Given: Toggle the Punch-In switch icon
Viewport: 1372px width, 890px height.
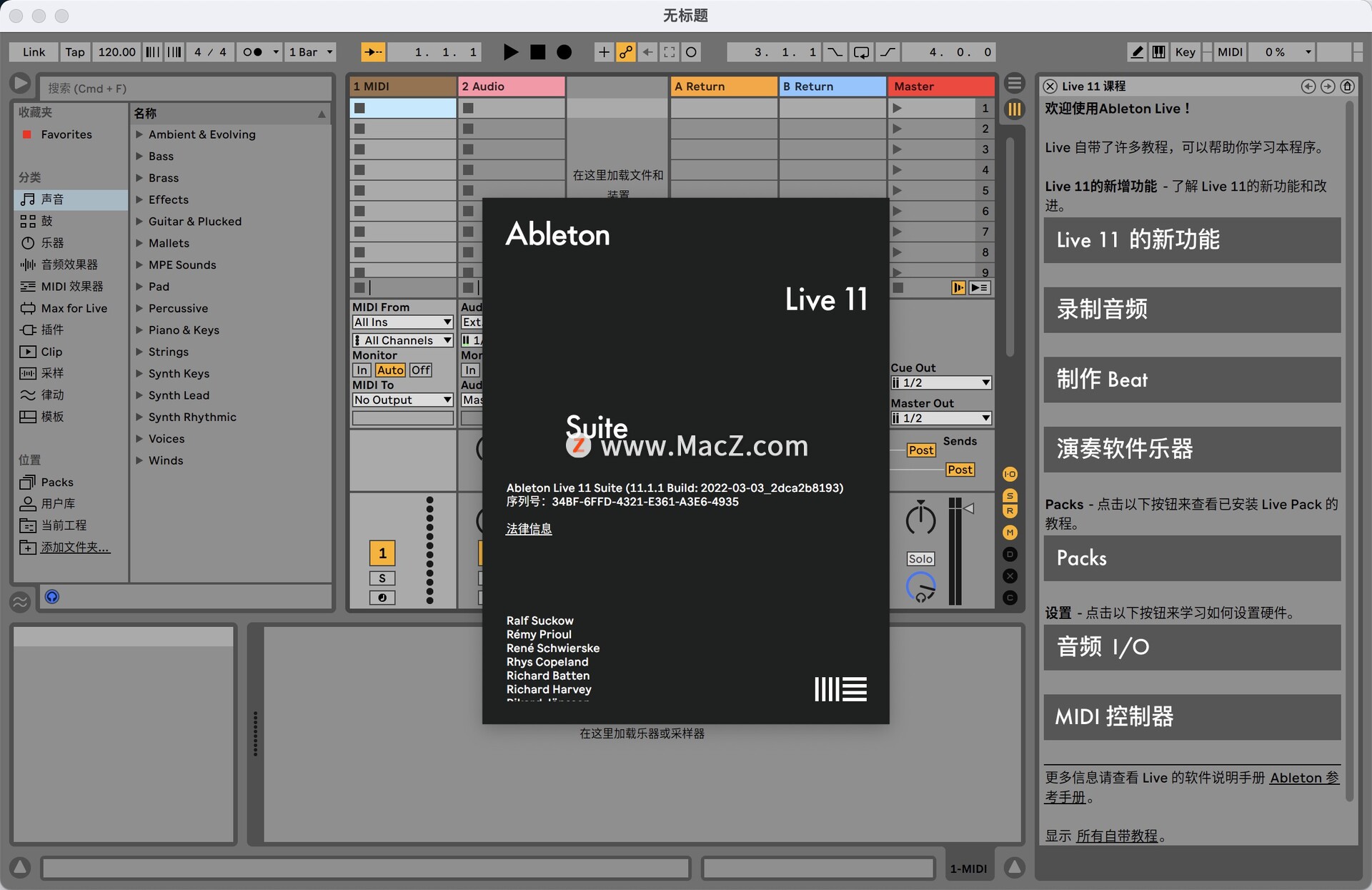Looking at the screenshot, I should (x=835, y=52).
